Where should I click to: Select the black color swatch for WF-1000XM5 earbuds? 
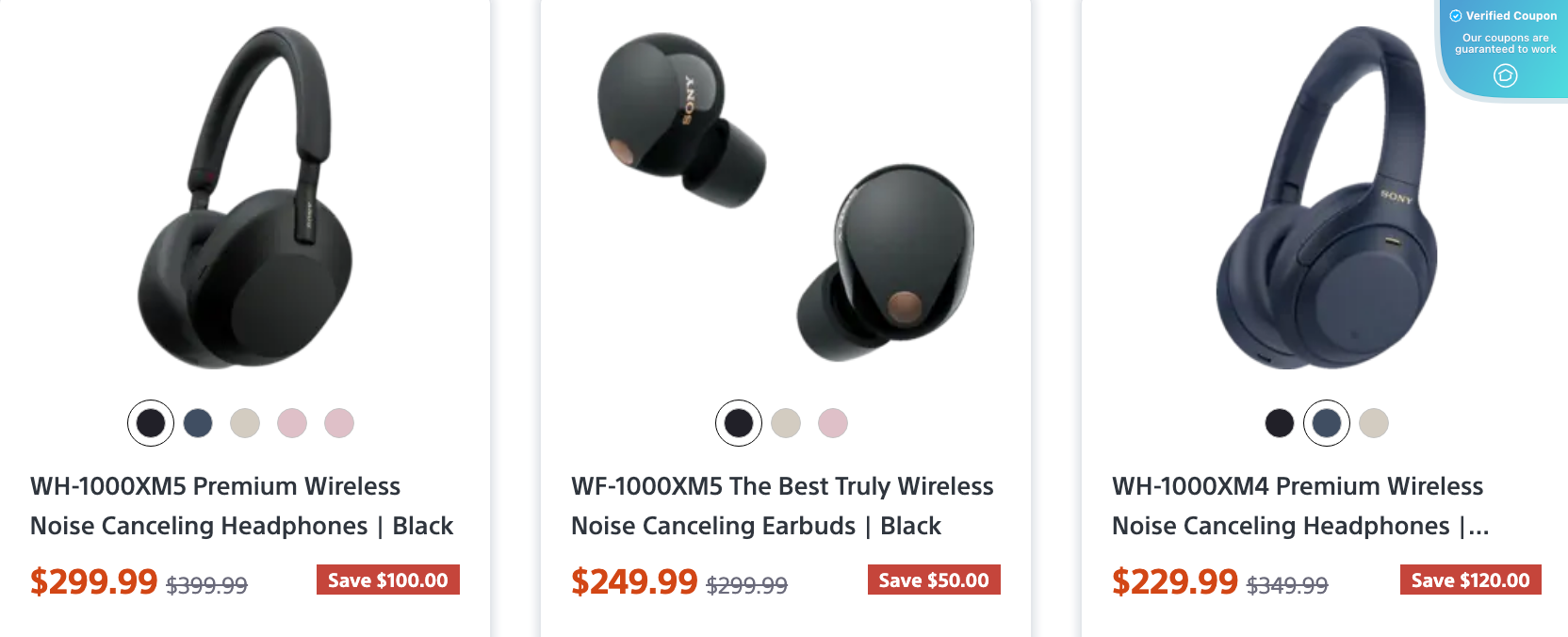pos(739,423)
